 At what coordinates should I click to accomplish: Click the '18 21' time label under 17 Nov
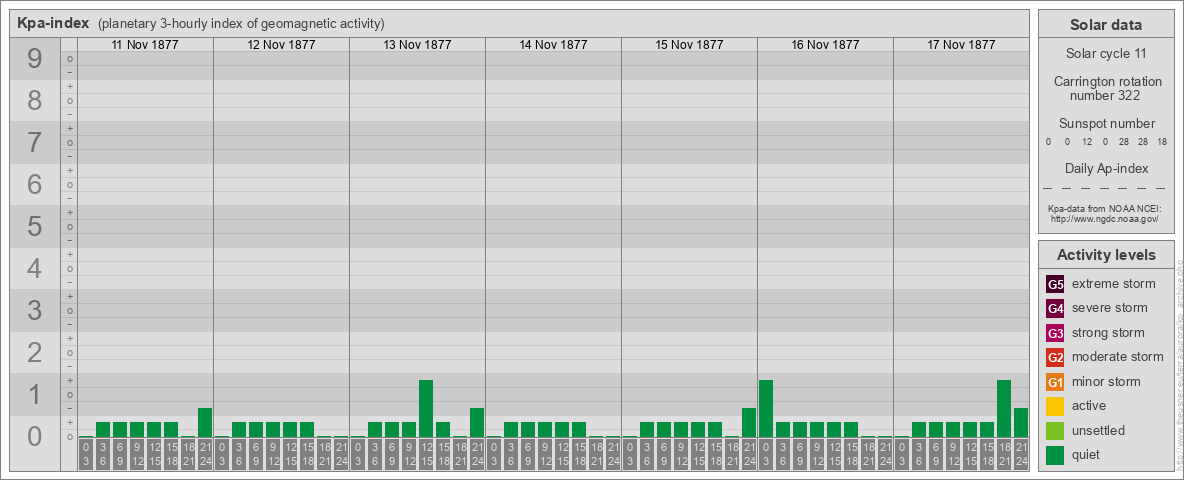click(1004, 454)
